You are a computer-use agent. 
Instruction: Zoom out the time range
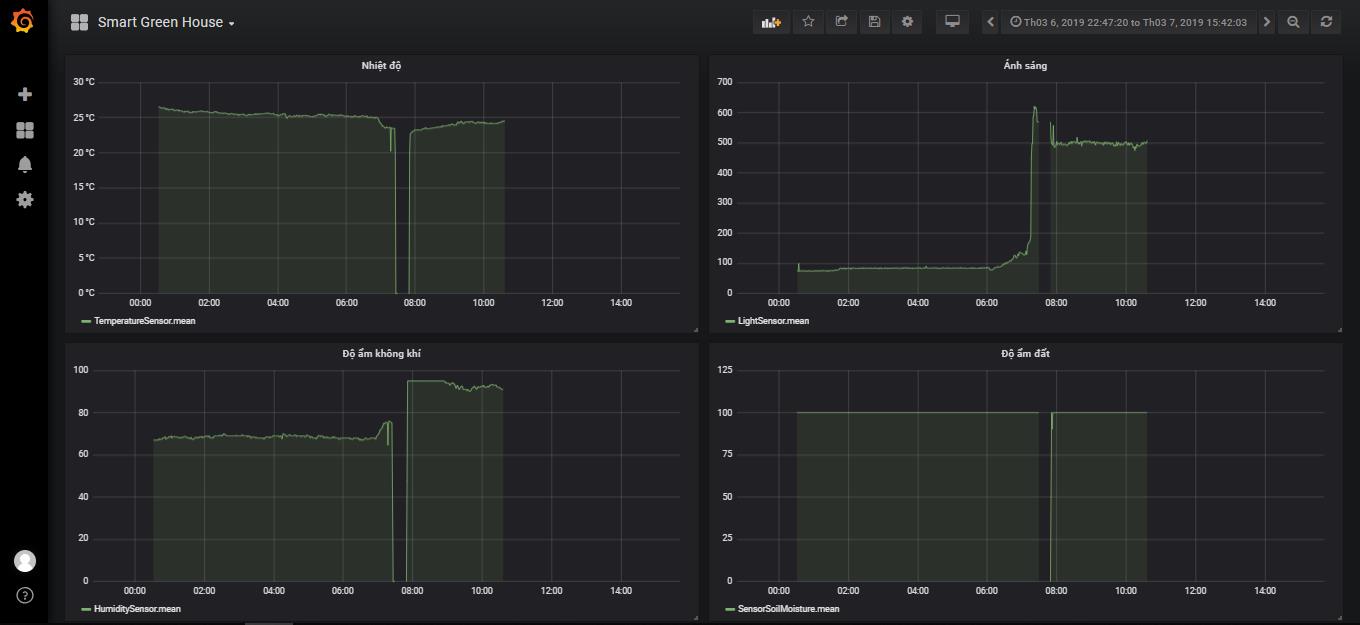click(x=1293, y=22)
